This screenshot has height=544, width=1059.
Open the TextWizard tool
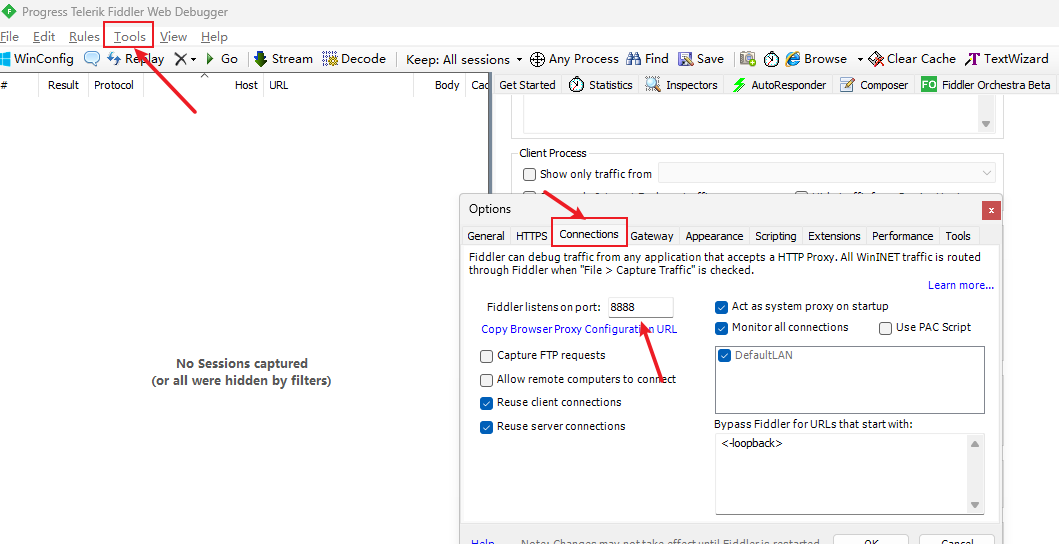click(1006, 59)
